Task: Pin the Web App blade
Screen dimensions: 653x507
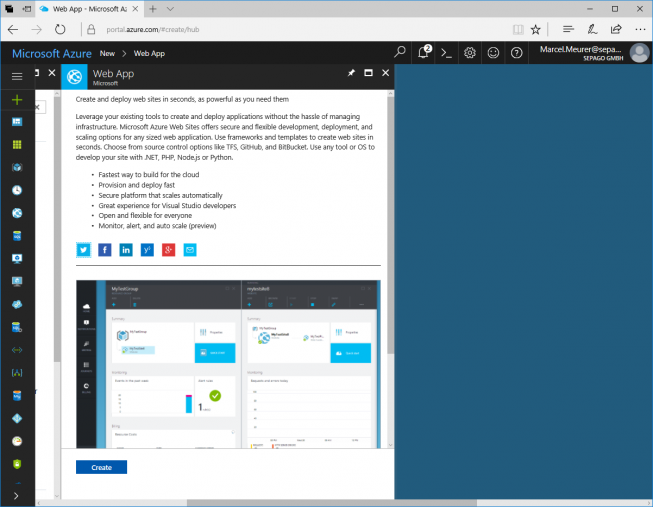Action: [x=351, y=73]
